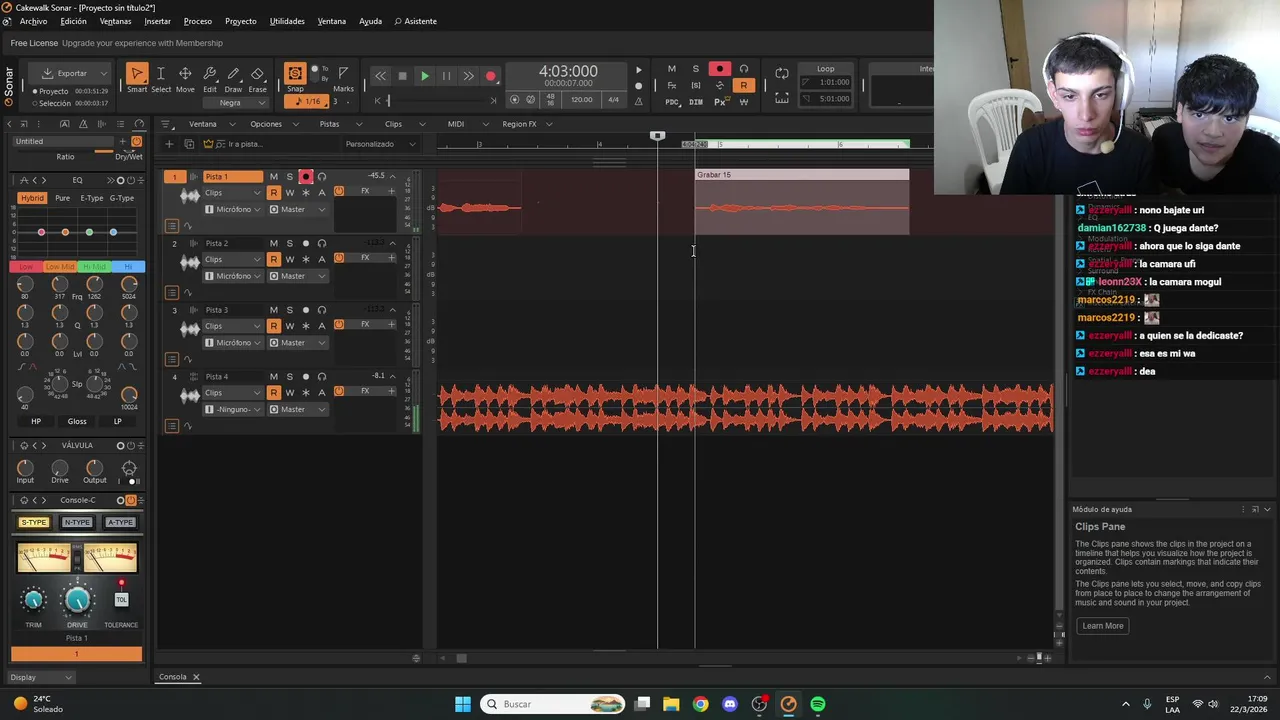1280x720 pixels.
Task: Open the Insertar menu
Action: tap(157, 21)
